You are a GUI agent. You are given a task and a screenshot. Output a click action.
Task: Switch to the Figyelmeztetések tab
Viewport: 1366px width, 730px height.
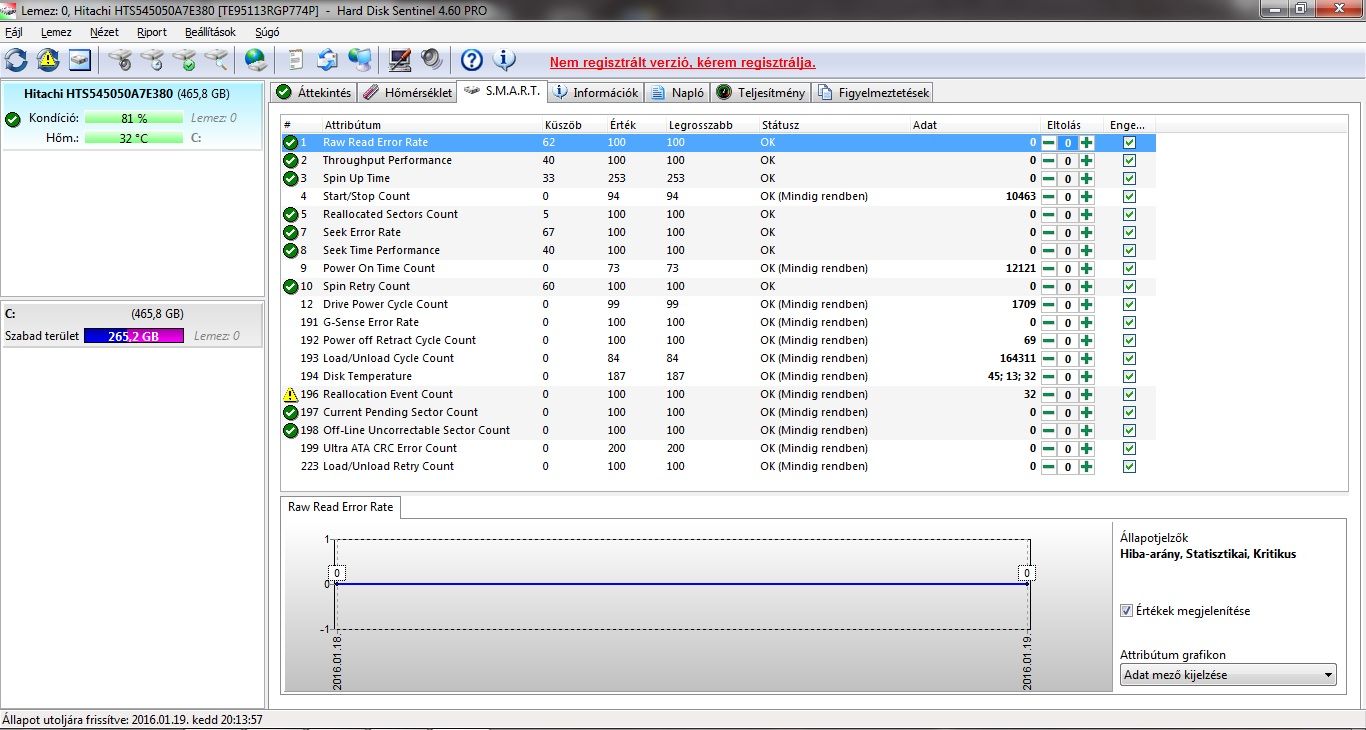click(873, 93)
